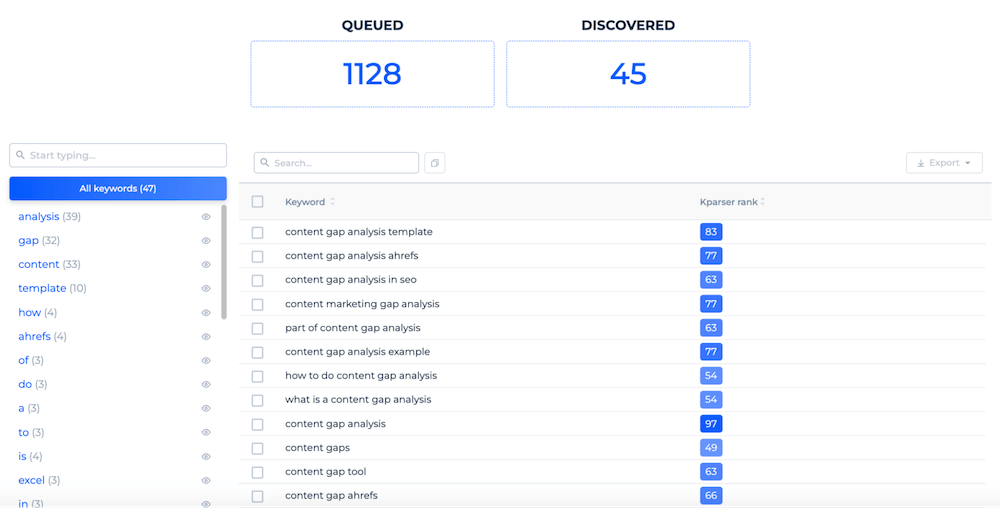Screen dimensions: 1000x508
Task: Check 'what is a content gap analysis' checkbox
Action: [x=258, y=400]
